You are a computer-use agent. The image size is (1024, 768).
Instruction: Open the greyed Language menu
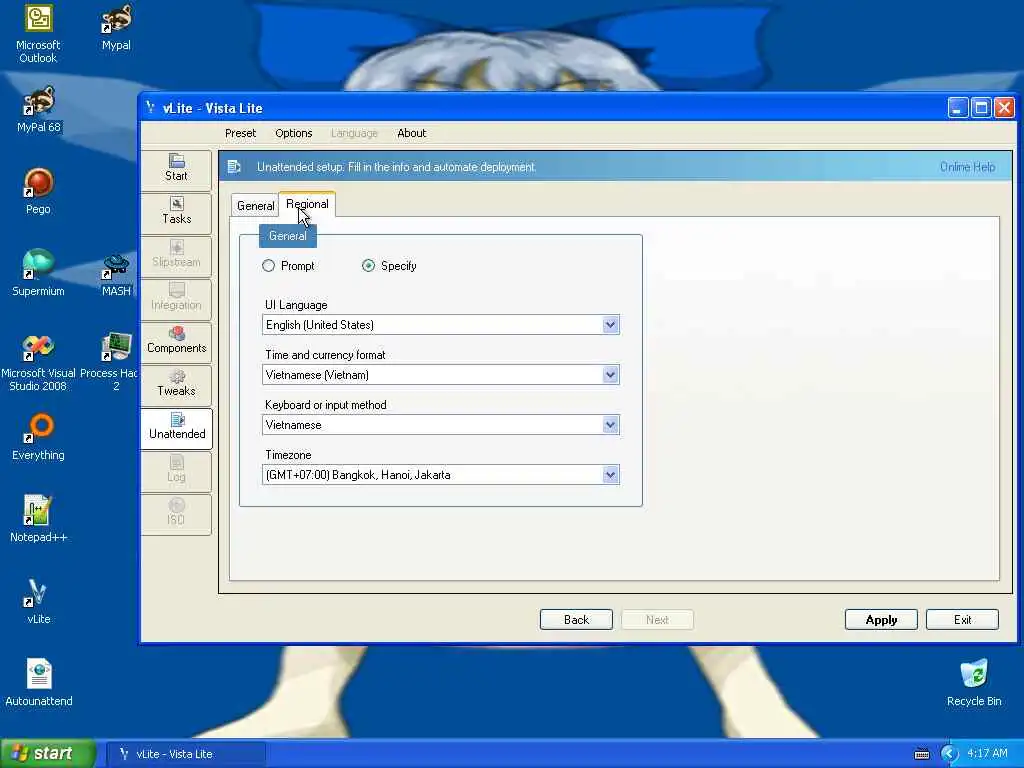(x=354, y=133)
